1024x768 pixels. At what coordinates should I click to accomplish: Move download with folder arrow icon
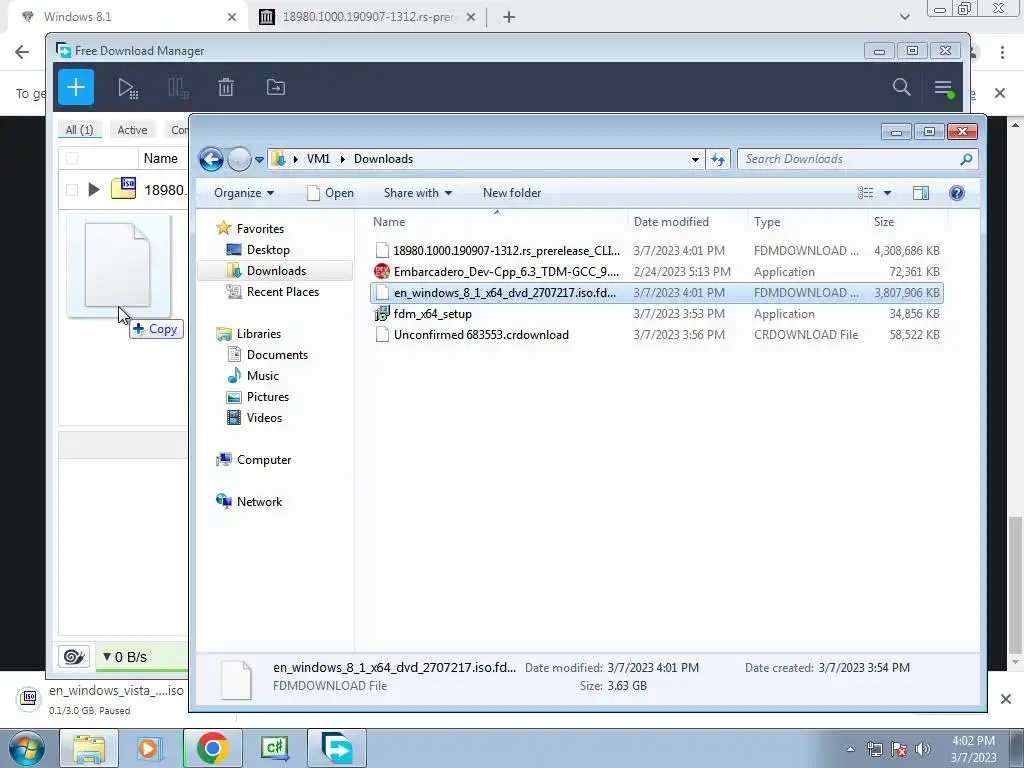coord(276,87)
